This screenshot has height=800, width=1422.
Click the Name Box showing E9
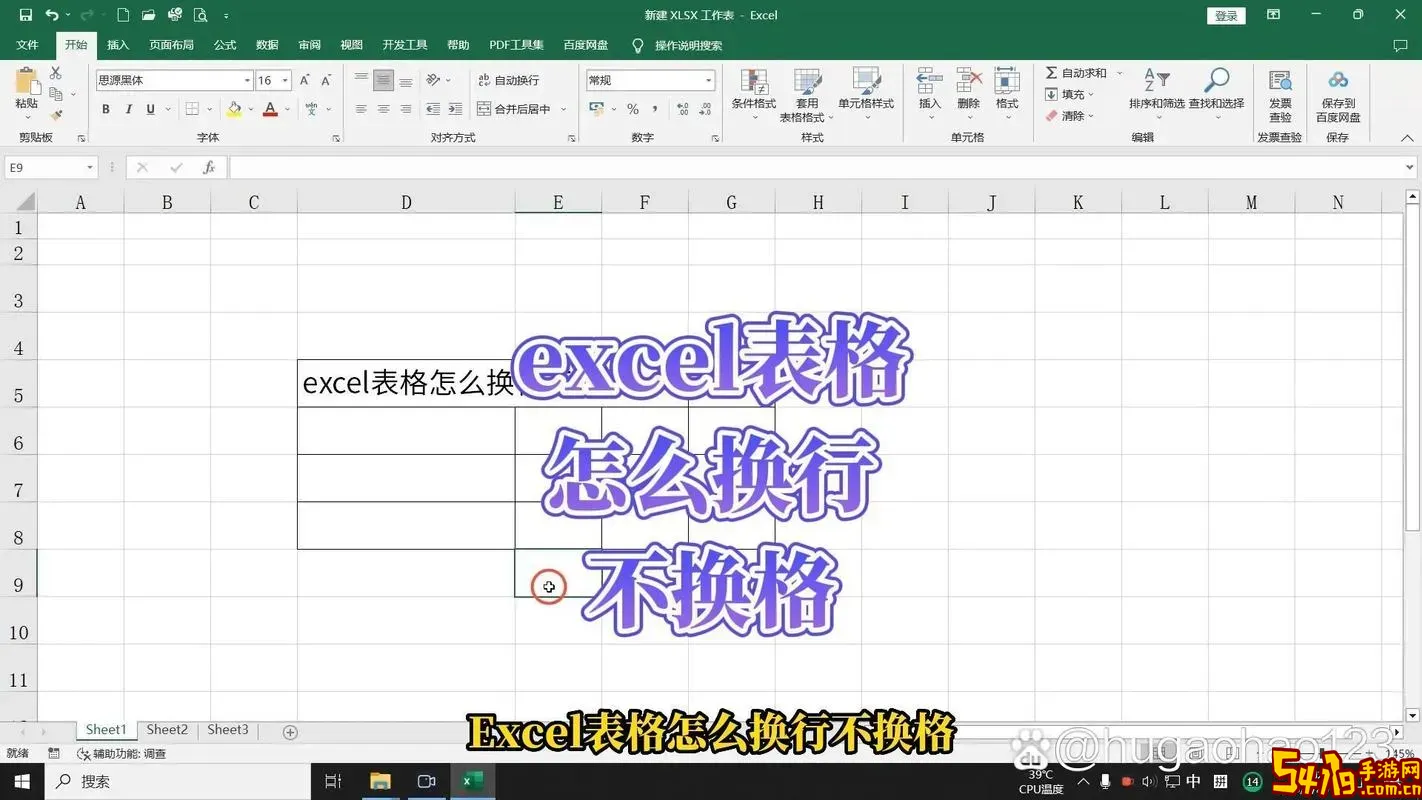pos(51,168)
